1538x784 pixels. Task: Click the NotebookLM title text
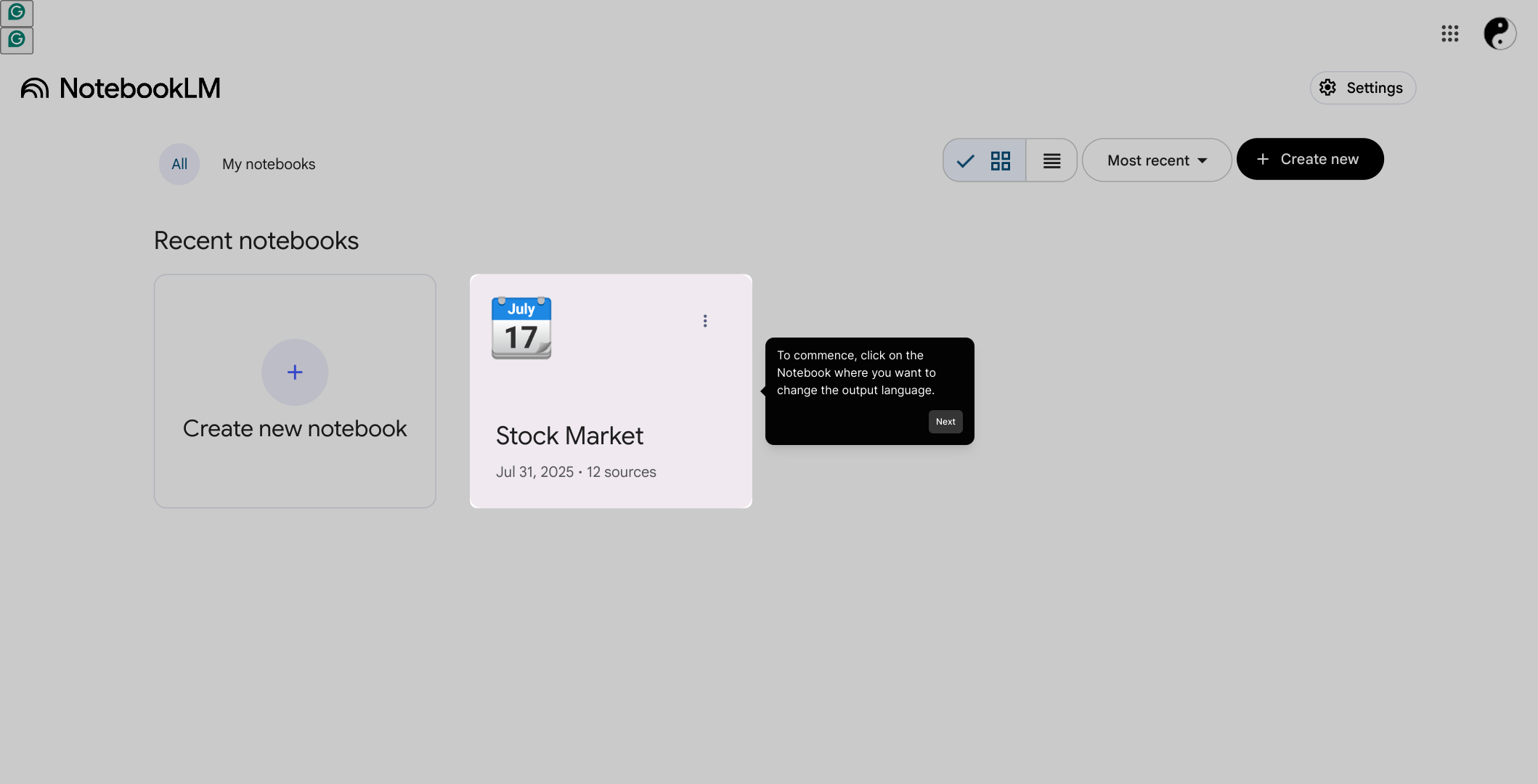pos(140,89)
